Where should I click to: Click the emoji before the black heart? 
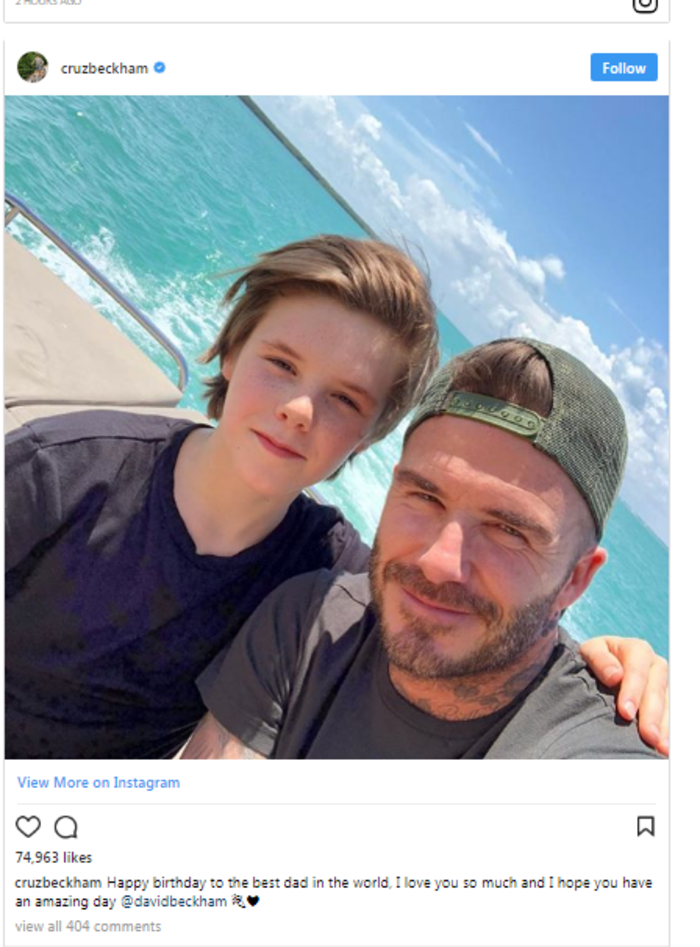[x=239, y=902]
